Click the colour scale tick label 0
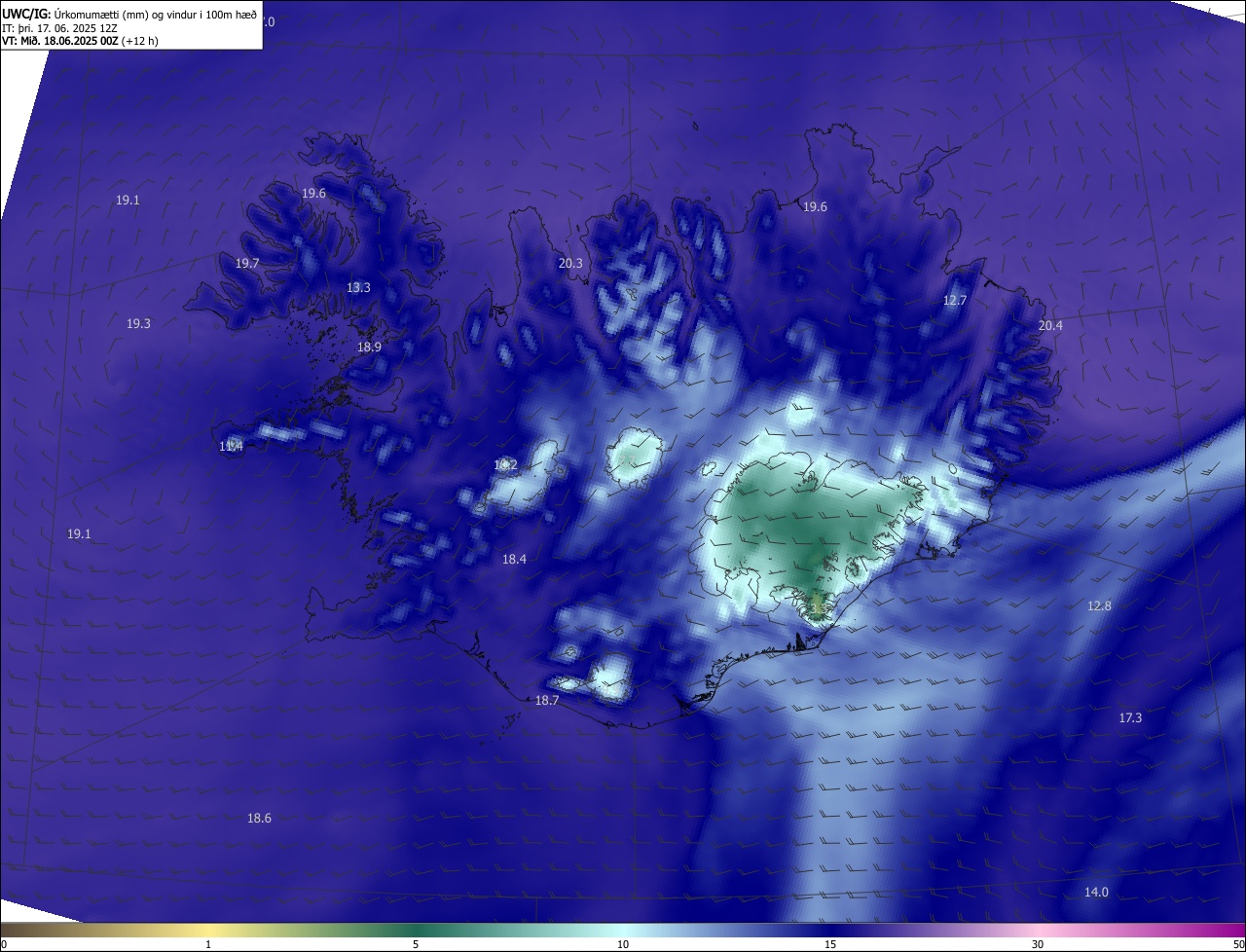 coord(4,945)
